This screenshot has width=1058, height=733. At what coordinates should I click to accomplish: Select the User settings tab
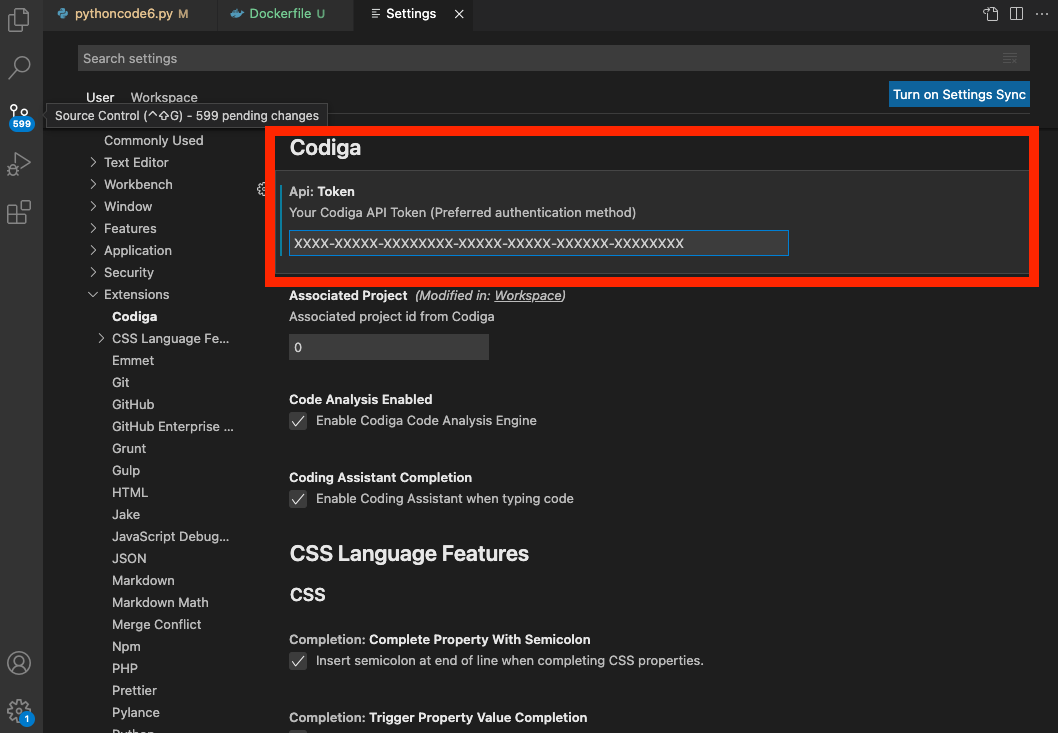[x=100, y=97]
